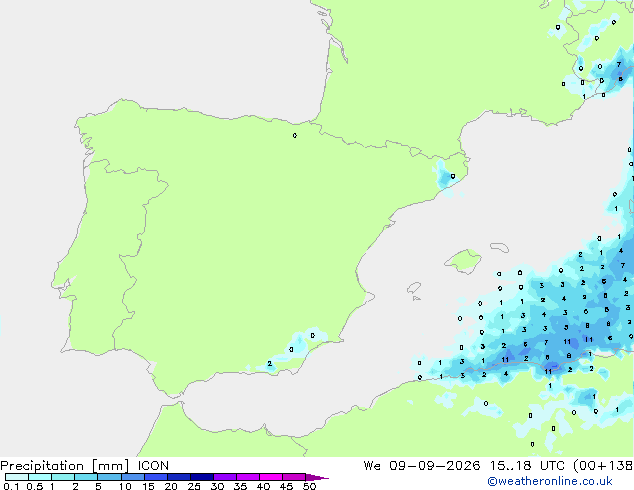
Task: Click the Ibiza island outline
Action: click(414, 288)
